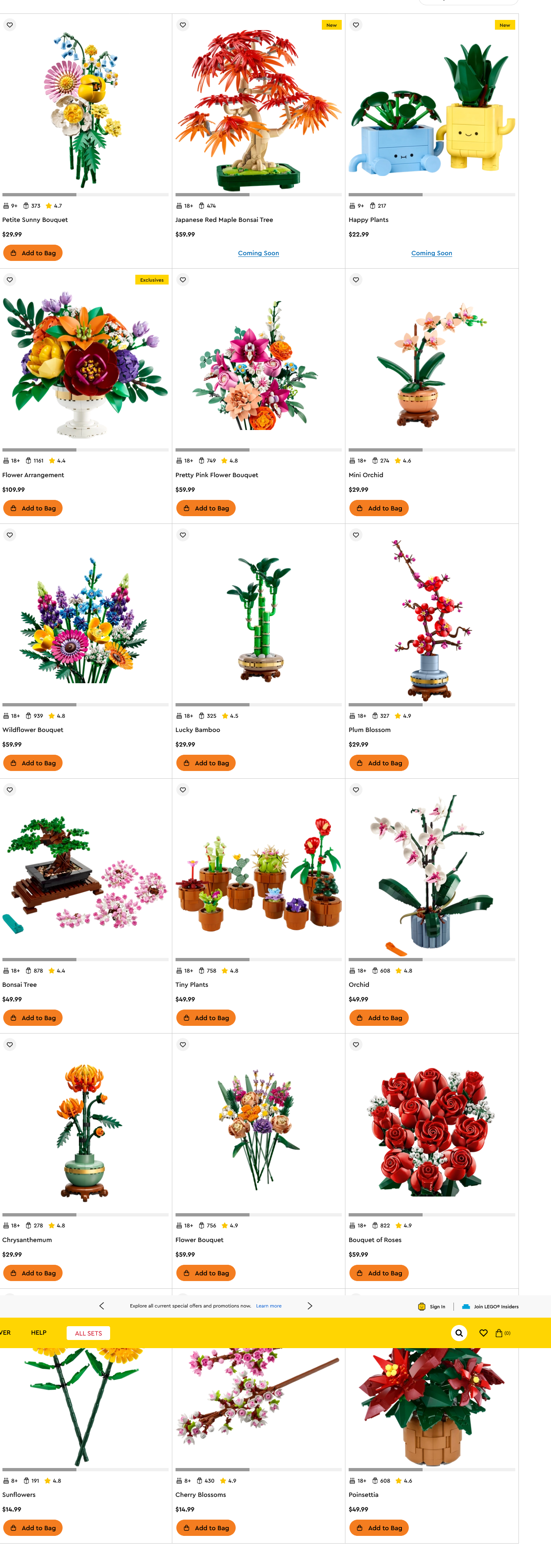Open the search magnifier icon
The height and width of the screenshot is (1568, 551).
coord(459,1332)
